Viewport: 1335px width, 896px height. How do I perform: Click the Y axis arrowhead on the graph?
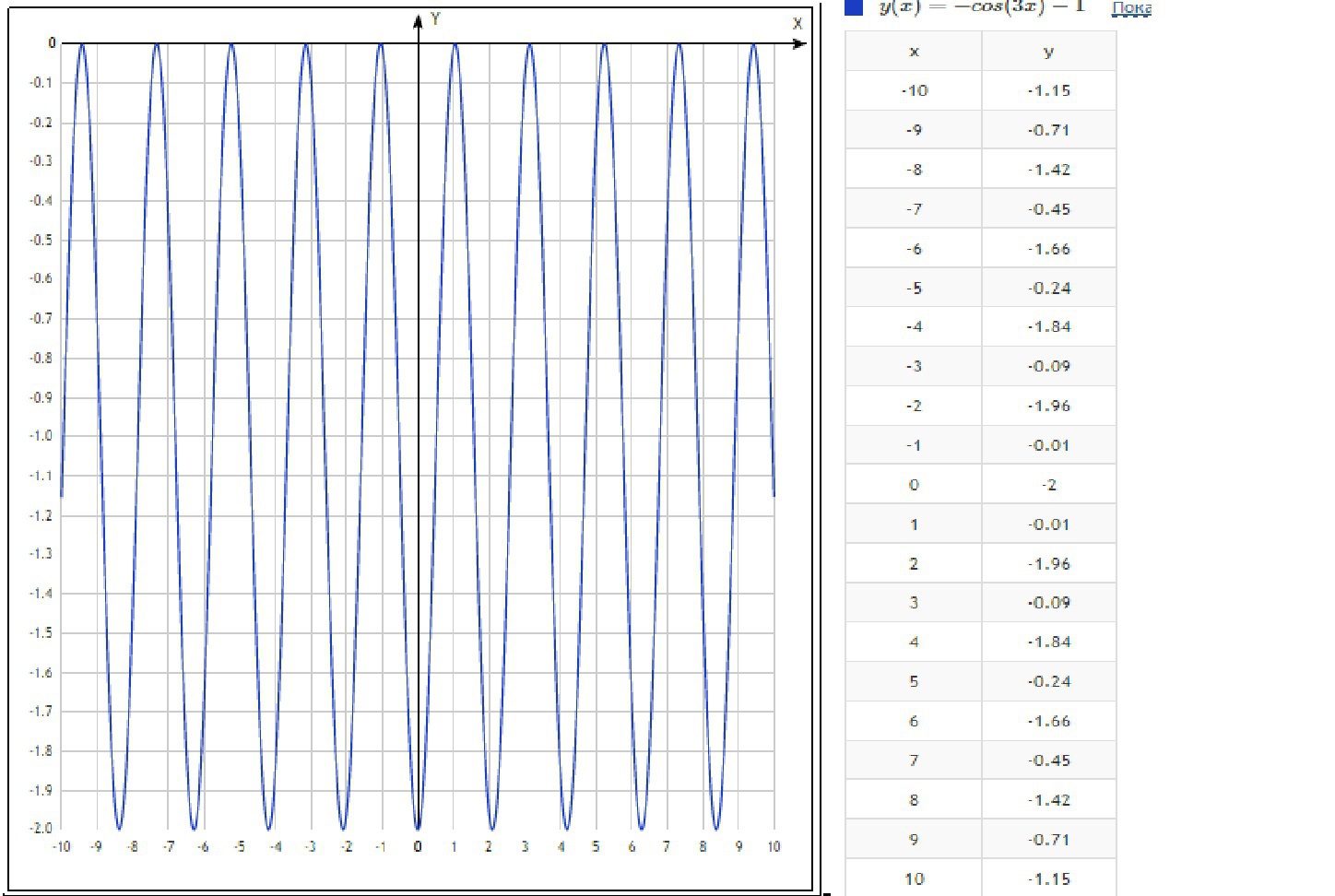click(419, 21)
